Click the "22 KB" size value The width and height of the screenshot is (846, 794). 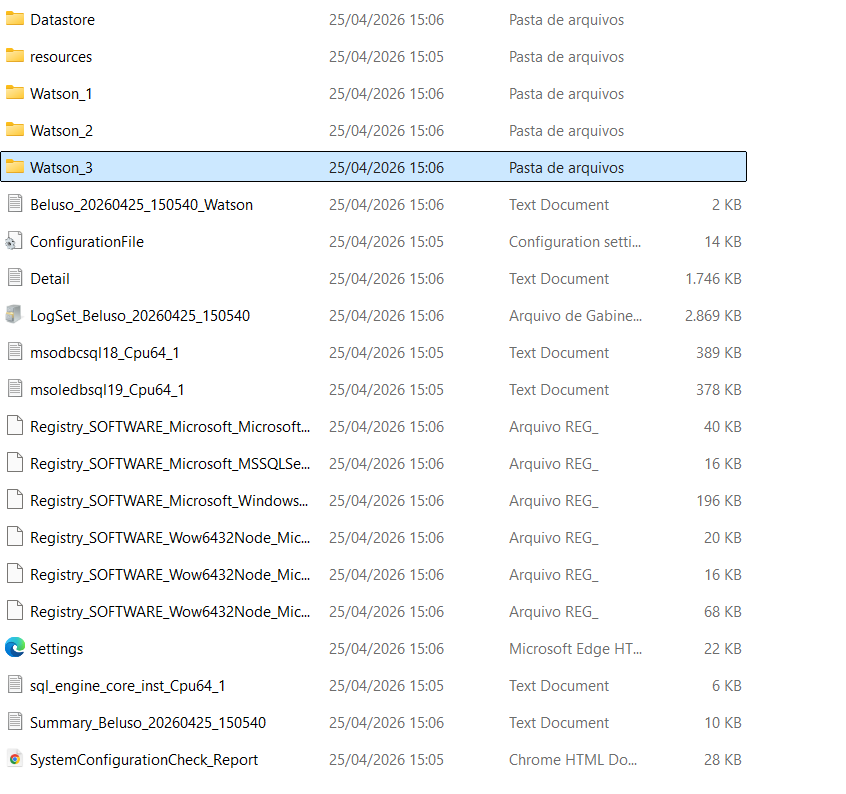coord(722,648)
